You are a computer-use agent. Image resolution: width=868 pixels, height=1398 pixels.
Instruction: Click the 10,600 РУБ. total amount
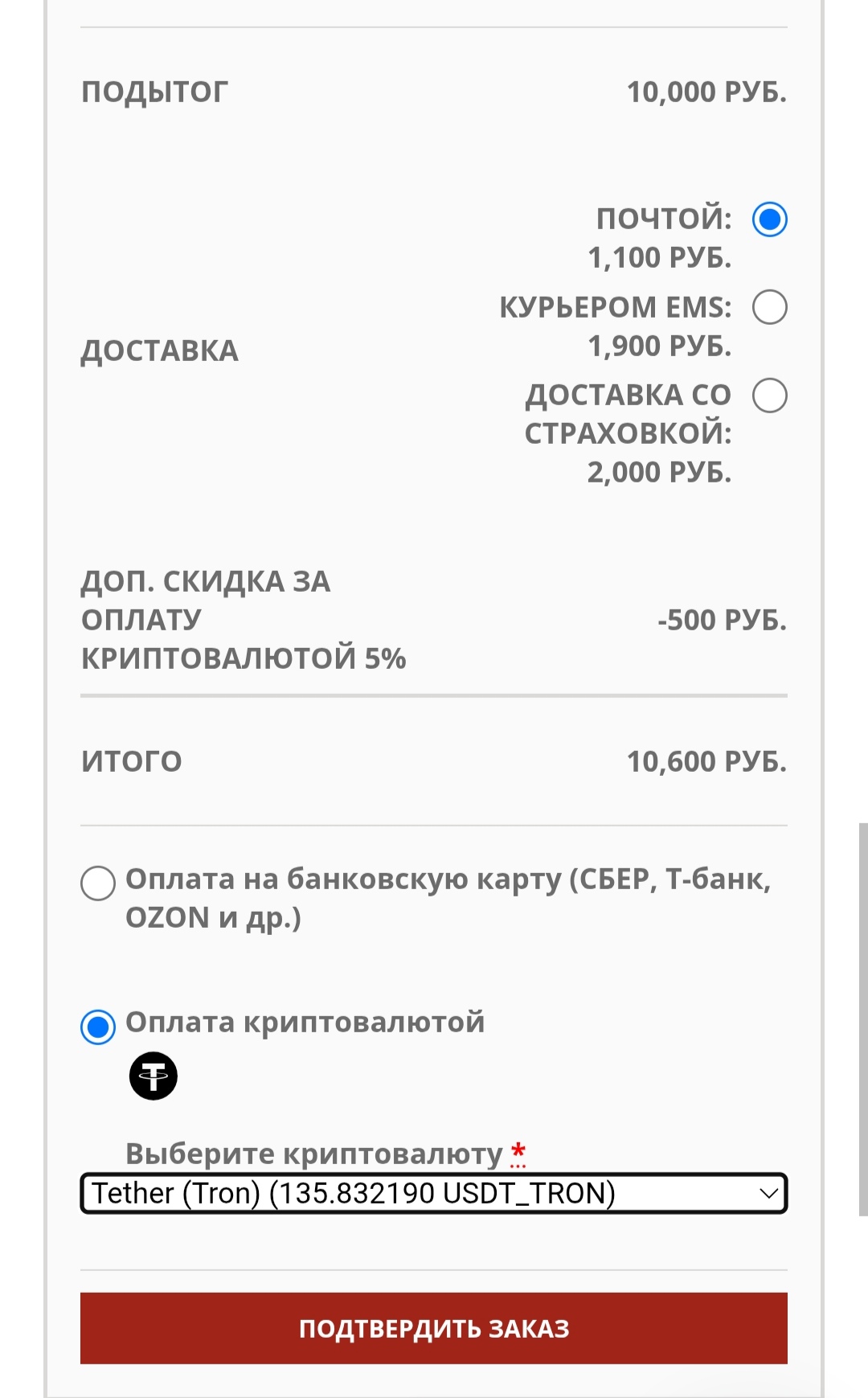click(706, 760)
